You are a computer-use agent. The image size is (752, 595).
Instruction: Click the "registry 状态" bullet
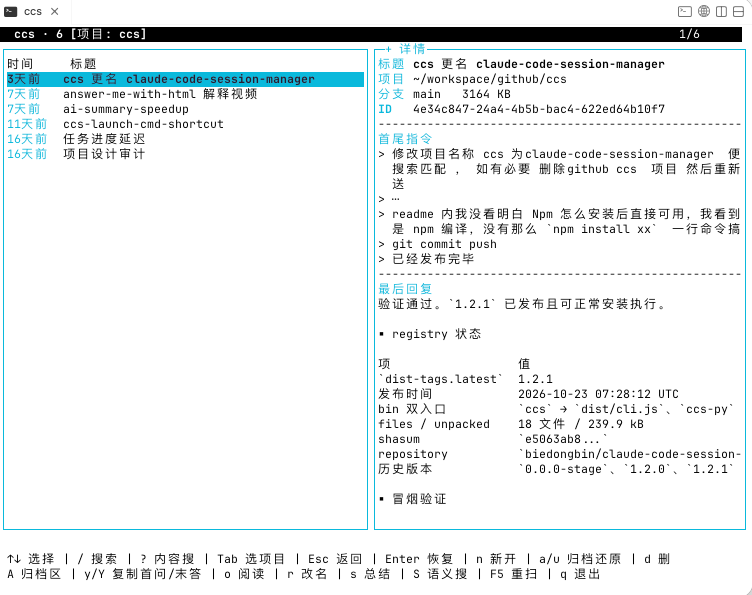tap(436, 334)
